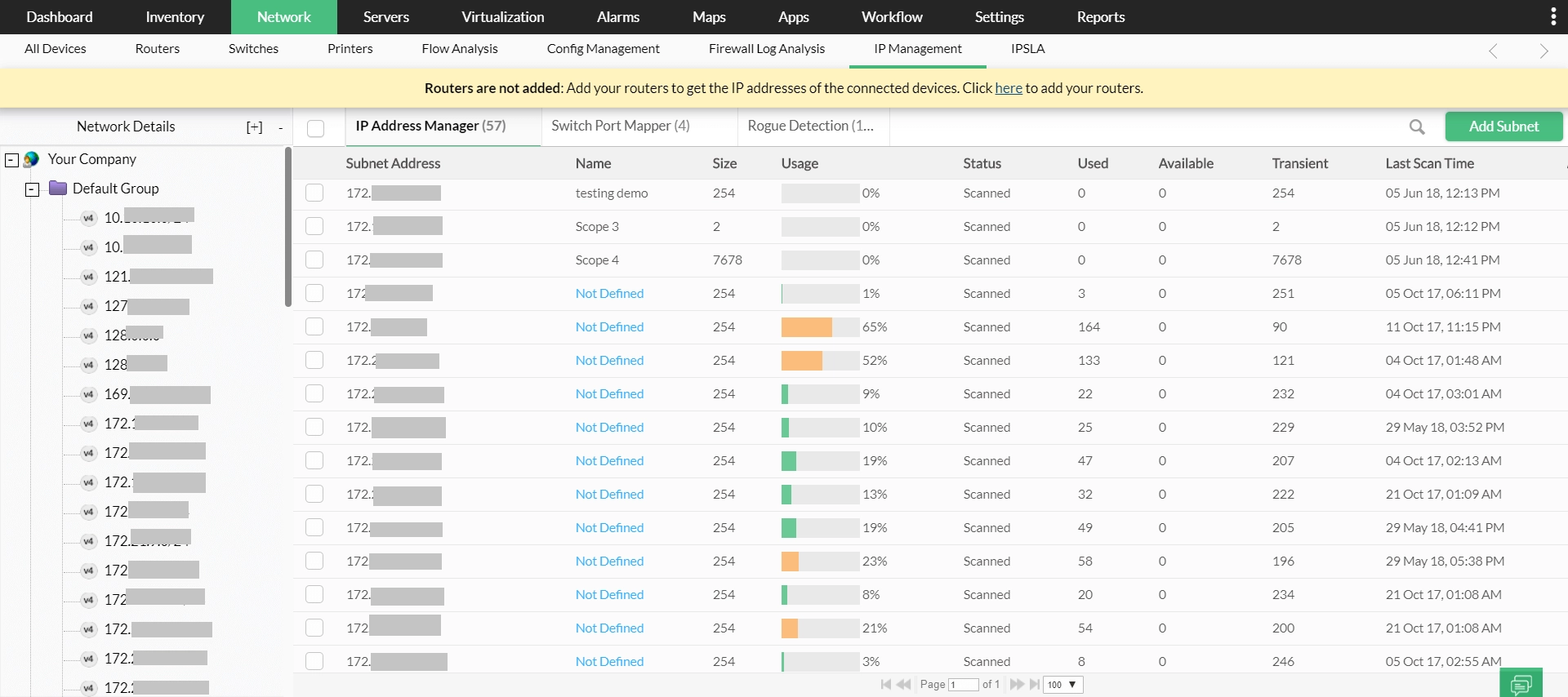Check the row with 52% usage

click(314, 361)
